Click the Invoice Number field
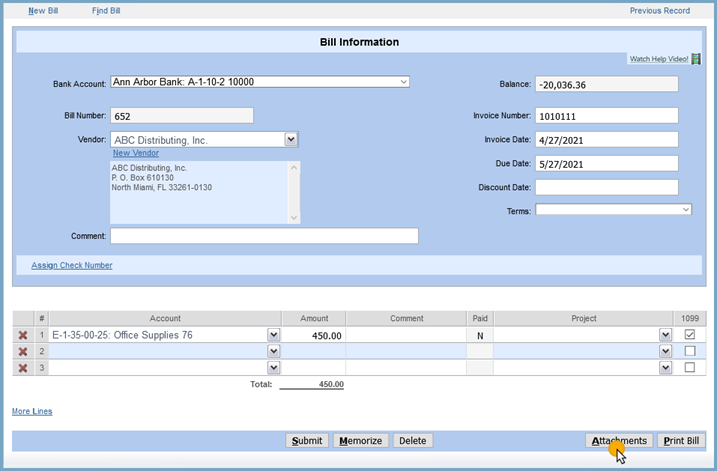Viewport: 717px width, 471px height. coord(607,116)
